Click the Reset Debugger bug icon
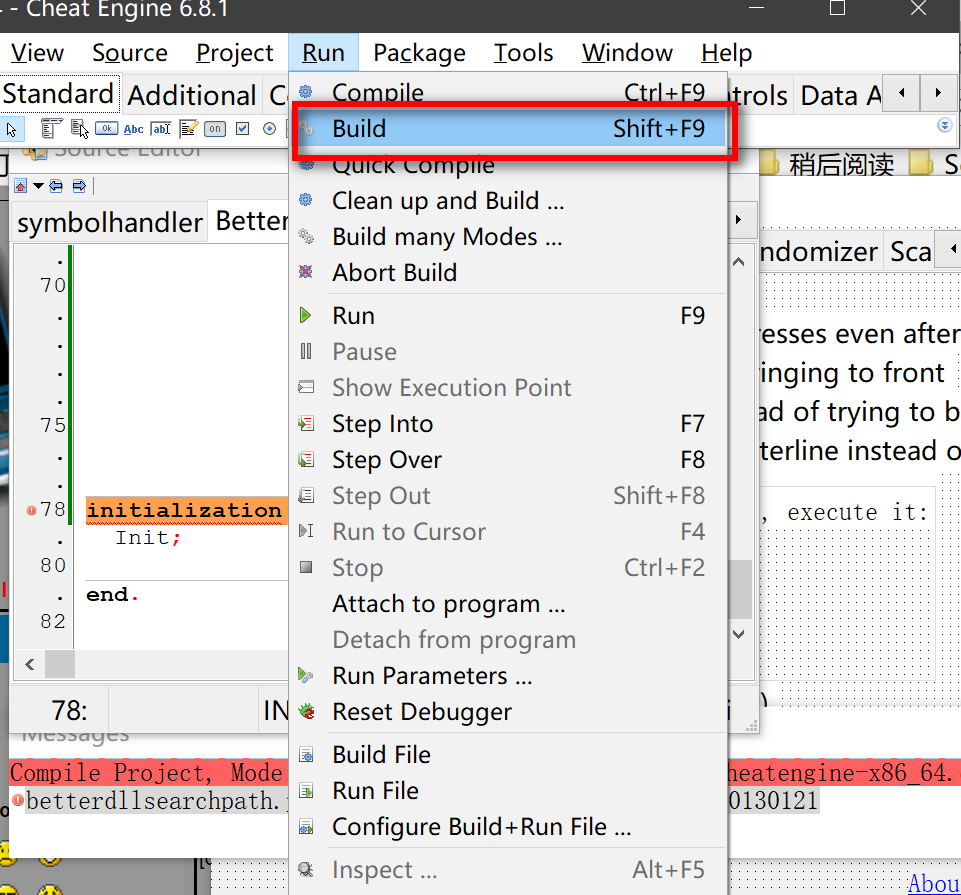The image size is (961, 895). coord(306,712)
